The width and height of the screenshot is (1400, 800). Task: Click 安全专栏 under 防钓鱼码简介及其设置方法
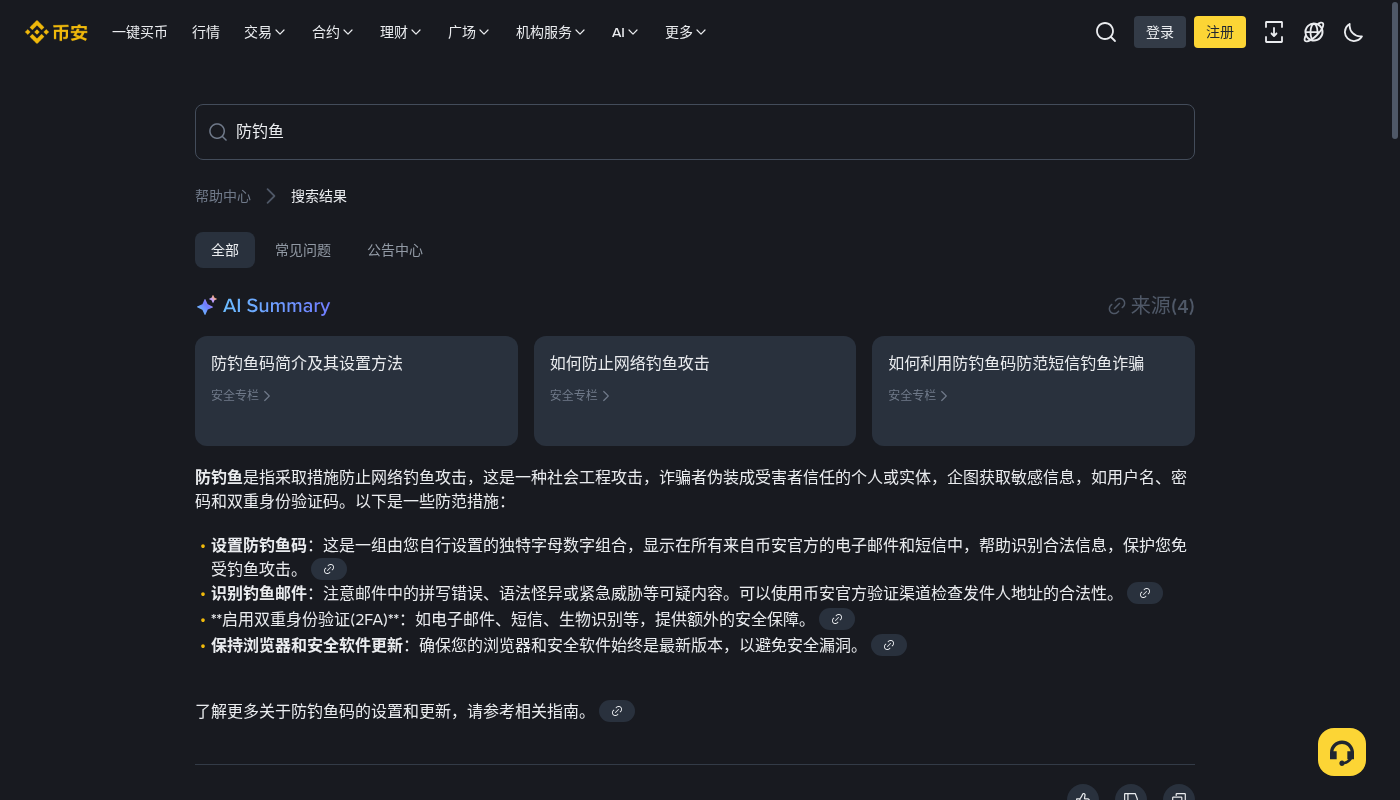pos(241,395)
